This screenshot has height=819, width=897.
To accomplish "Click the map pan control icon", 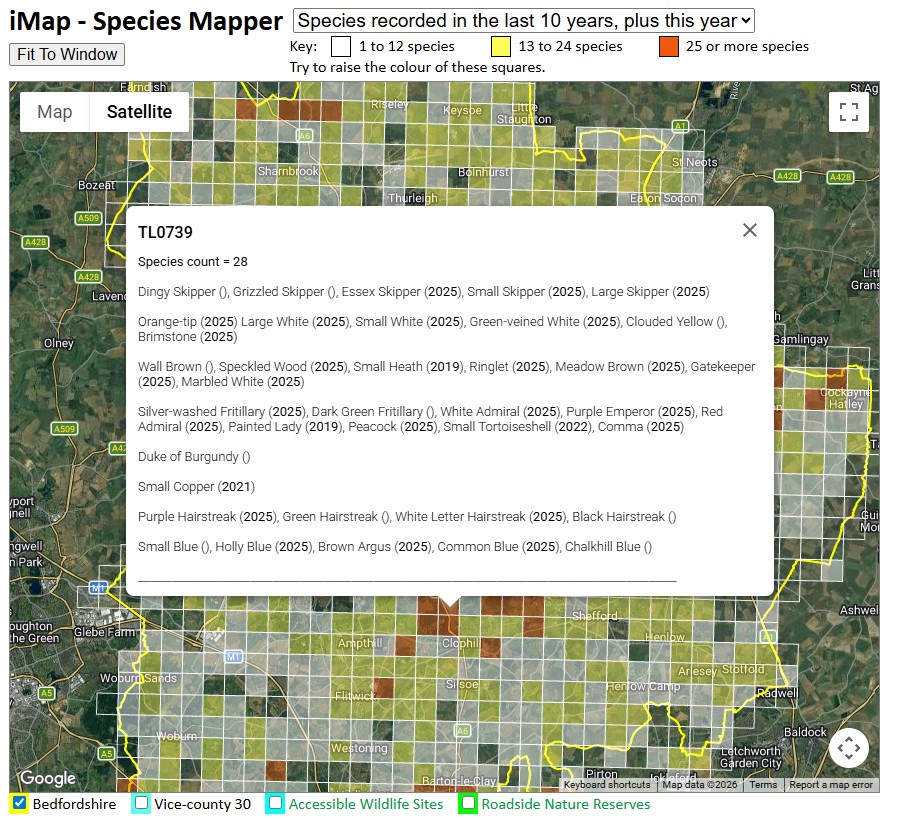I will coord(849,748).
